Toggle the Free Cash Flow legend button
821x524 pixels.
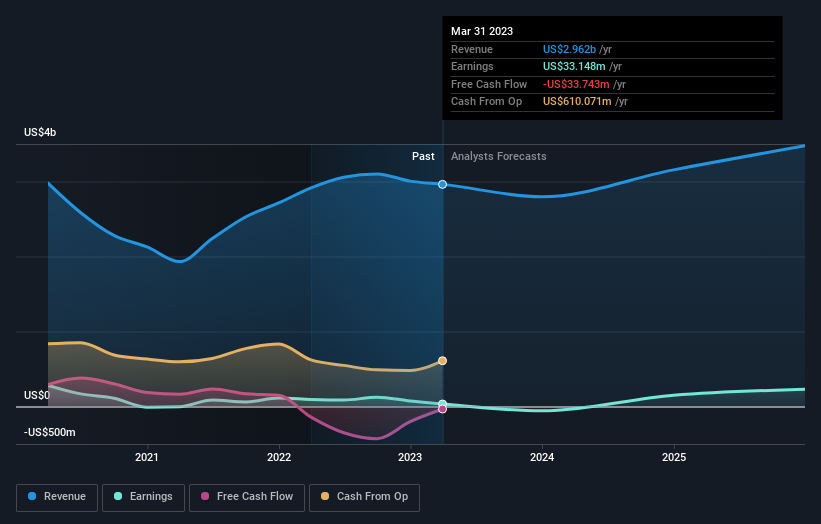pos(247,497)
